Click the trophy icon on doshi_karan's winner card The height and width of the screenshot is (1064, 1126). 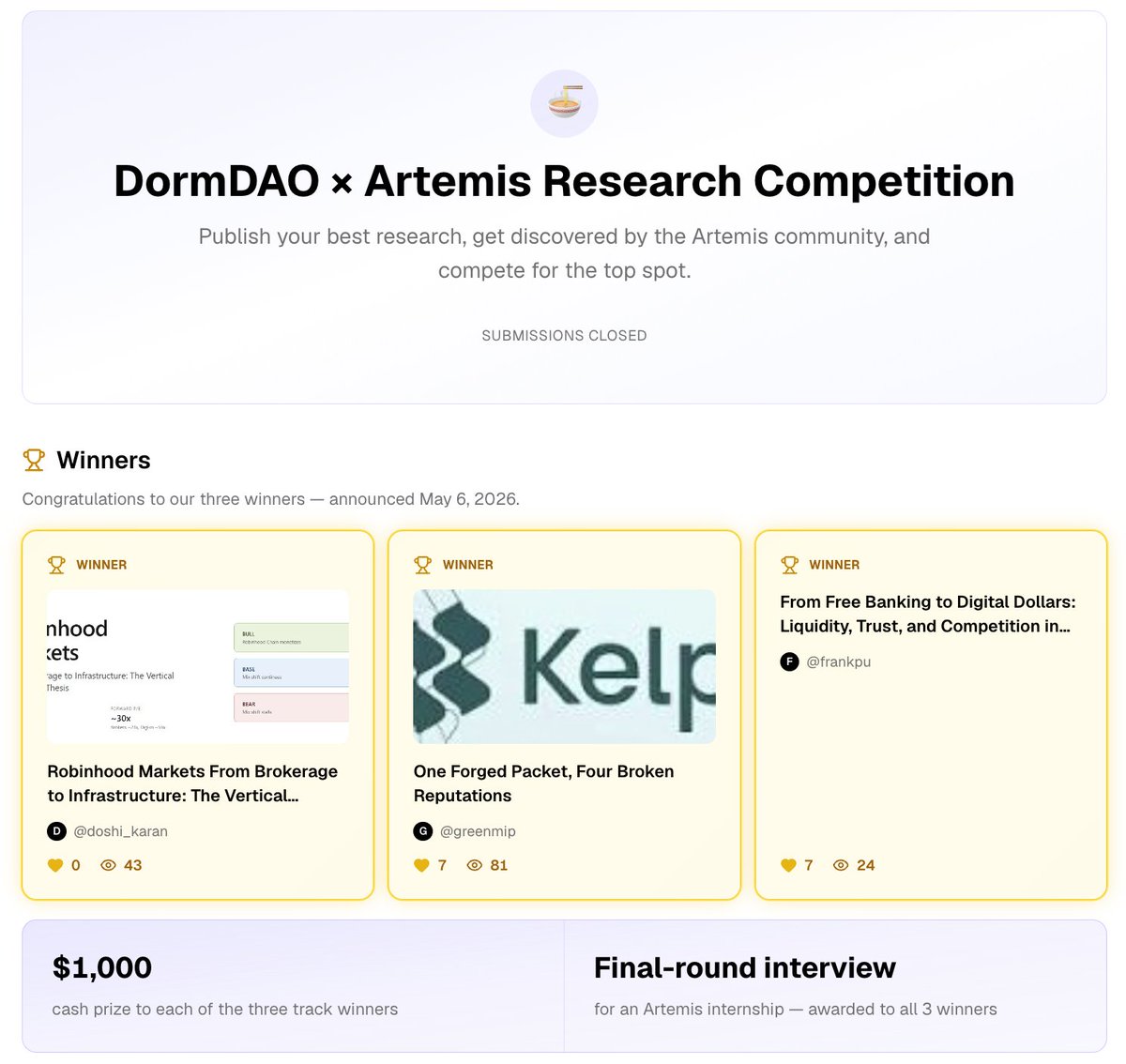56,565
